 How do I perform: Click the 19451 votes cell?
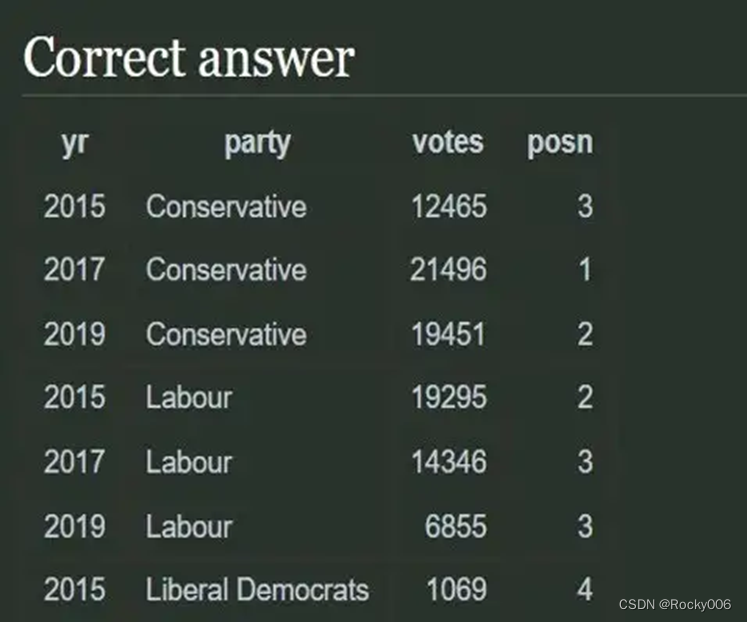(x=448, y=334)
